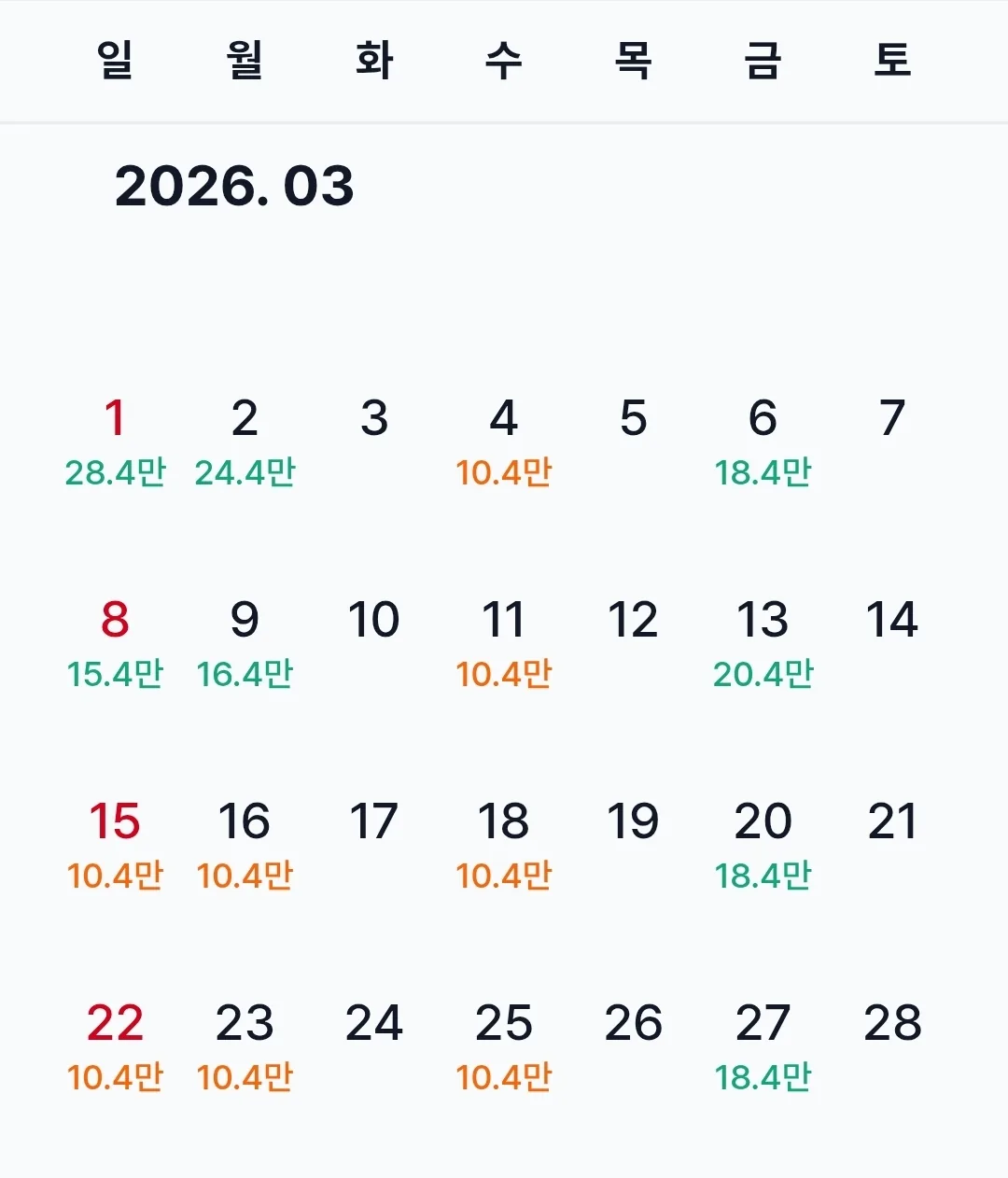The height and width of the screenshot is (1178, 1008).
Task: Pick Wednesday March 25 date
Action: [x=504, y=1047]
